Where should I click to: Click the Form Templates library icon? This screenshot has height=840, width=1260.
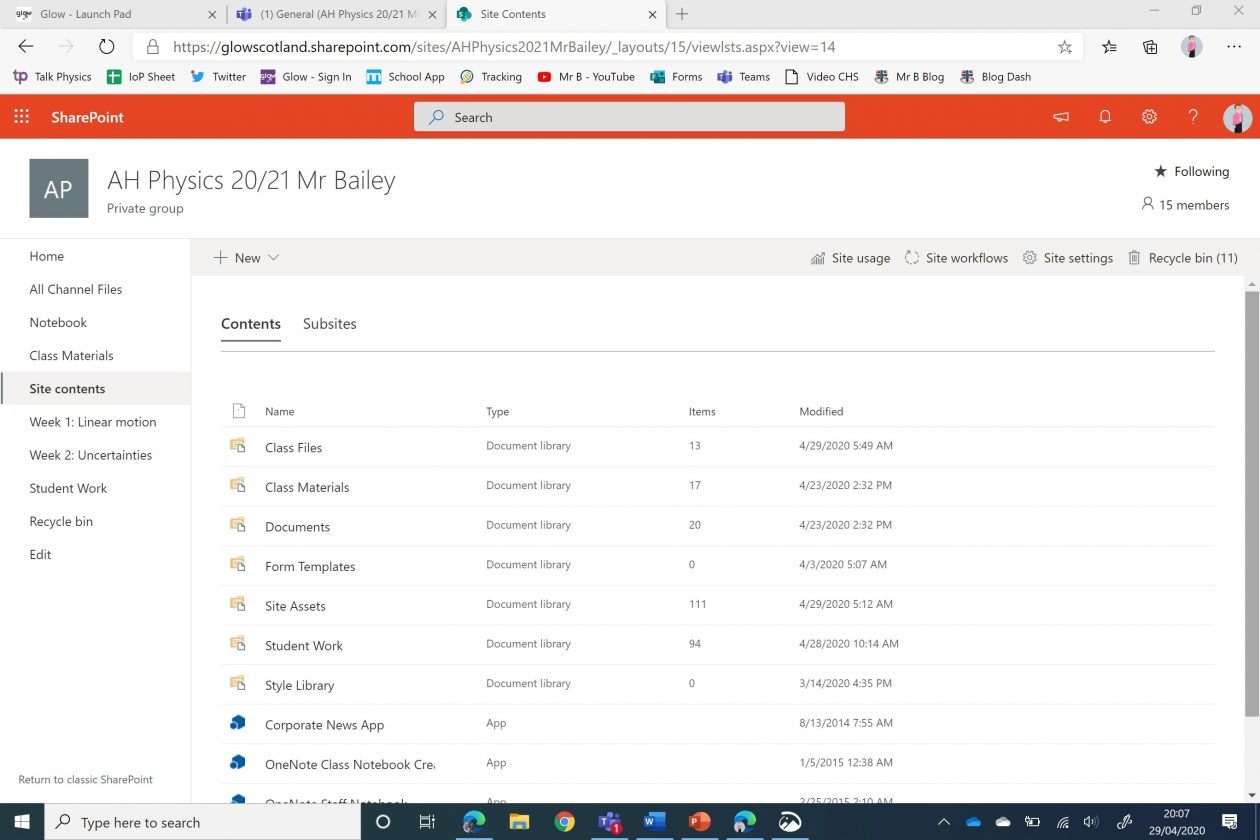[x=238, y=565]
